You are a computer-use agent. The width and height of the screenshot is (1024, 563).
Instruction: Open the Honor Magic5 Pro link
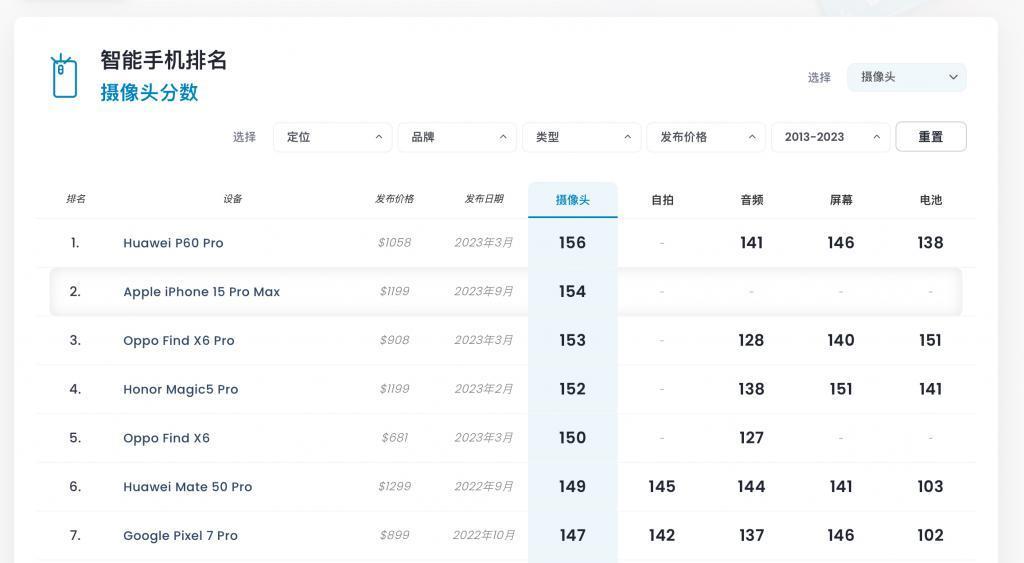[180, 389]
